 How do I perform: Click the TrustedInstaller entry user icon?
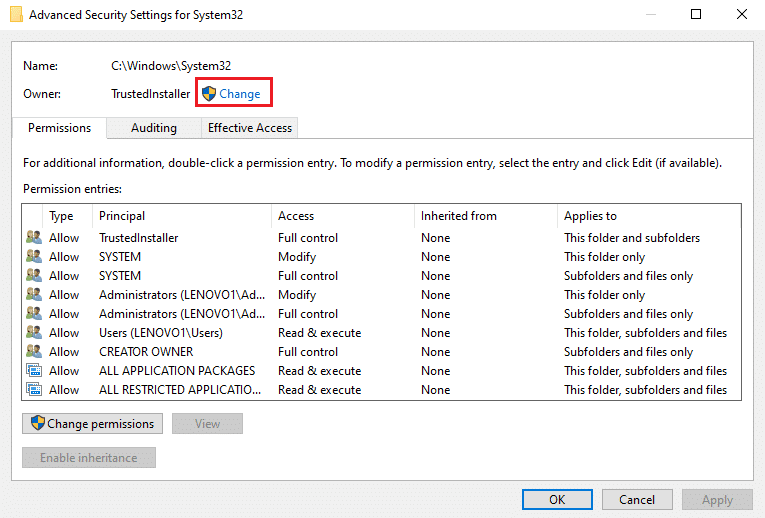coord(34,238)
